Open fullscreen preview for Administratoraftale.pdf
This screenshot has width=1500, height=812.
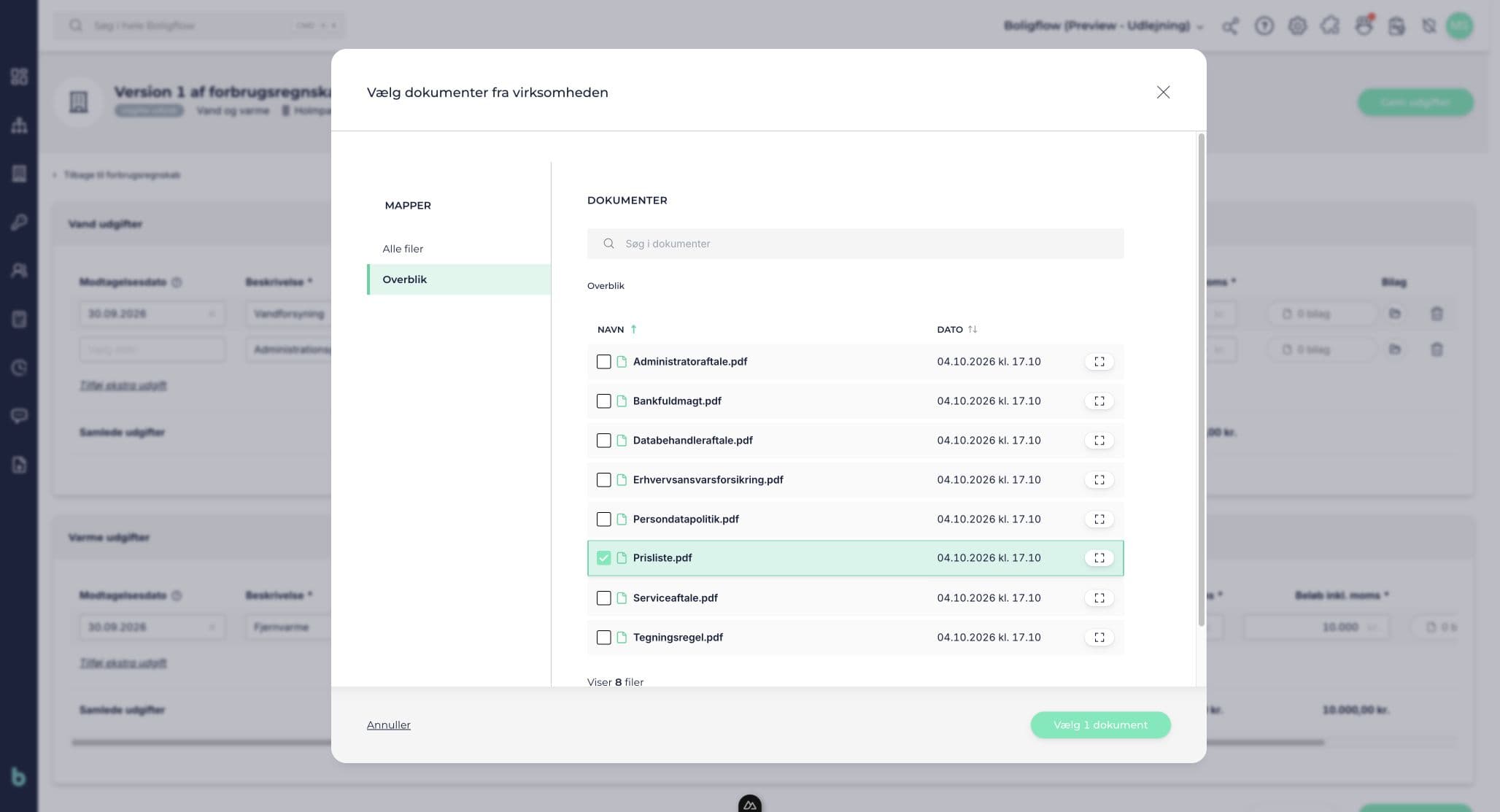pos(1099,362)
